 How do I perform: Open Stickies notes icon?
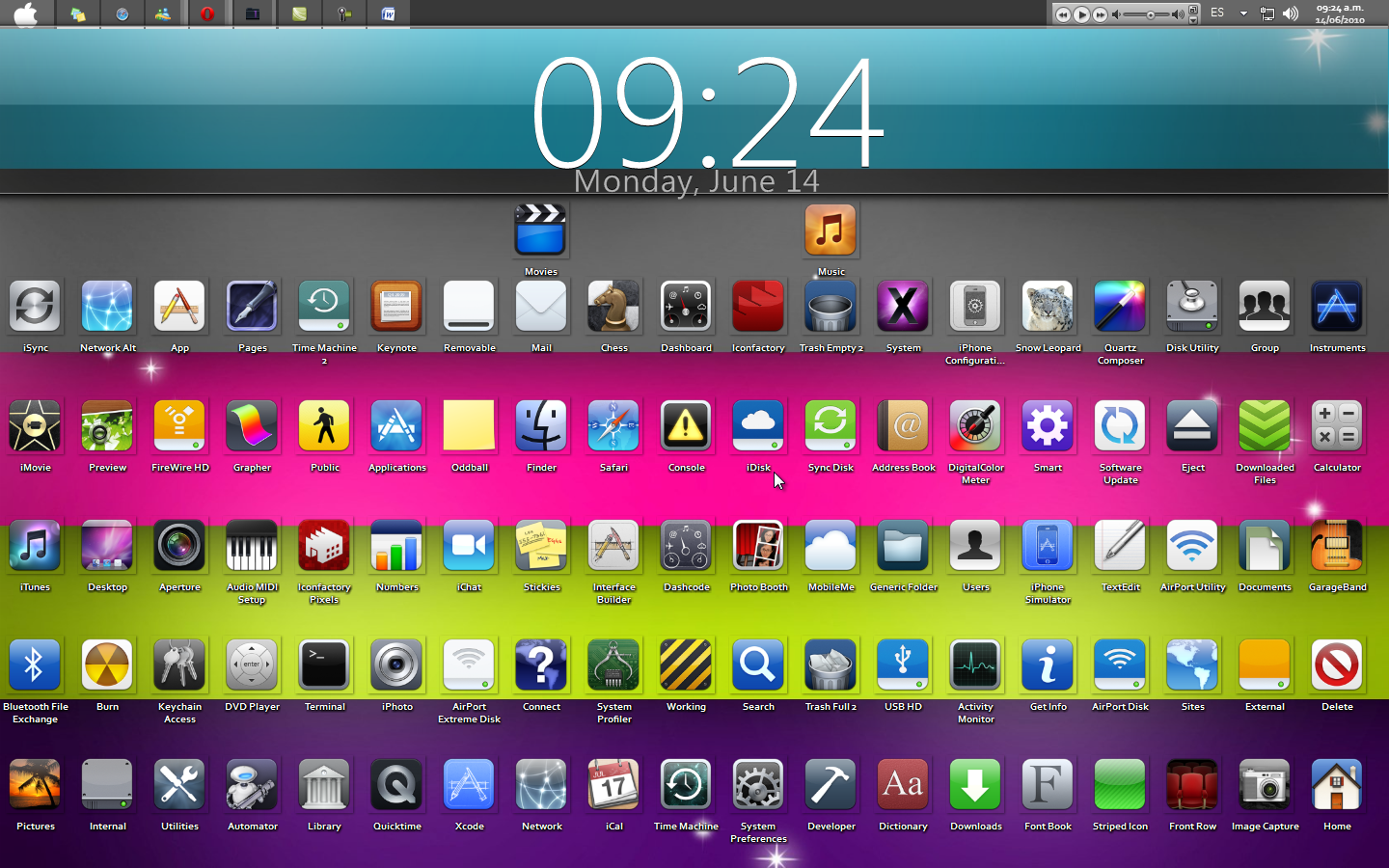click(x=541, y=545)
